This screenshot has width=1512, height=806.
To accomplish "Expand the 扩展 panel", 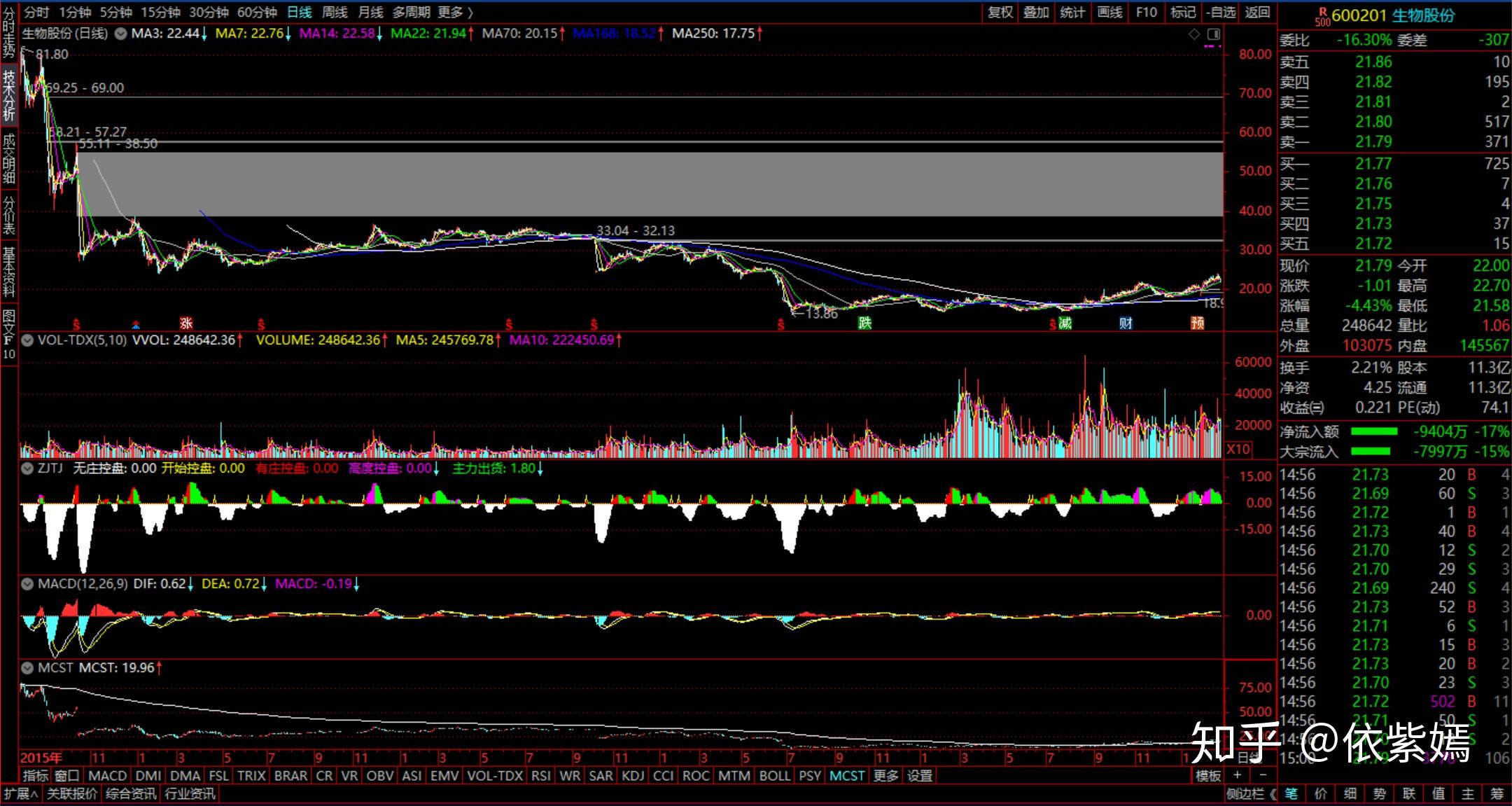I will (20, 794).
